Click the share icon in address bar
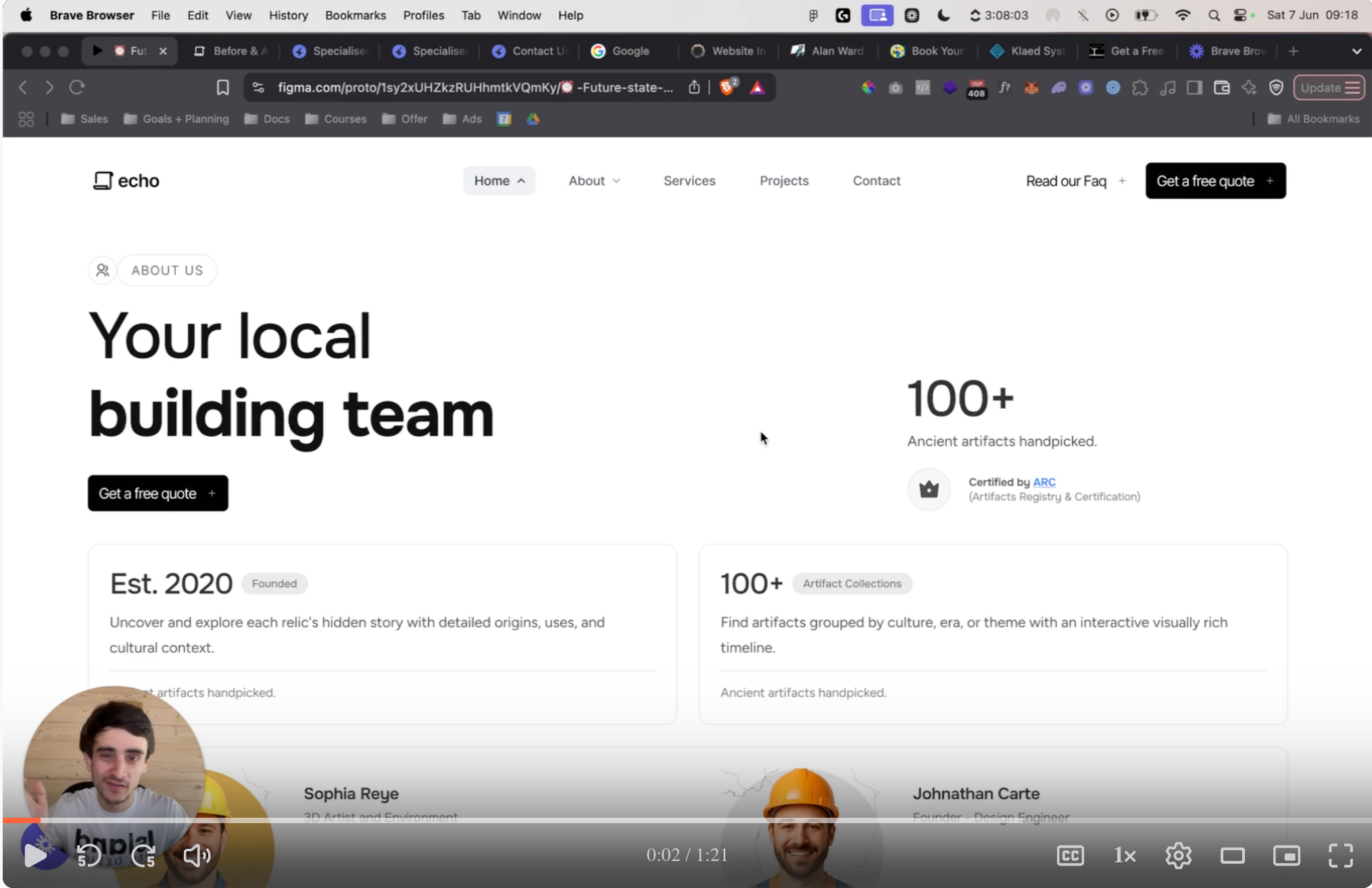The image size is (1372, 888). pyautogui.click(x=694, y=87)
